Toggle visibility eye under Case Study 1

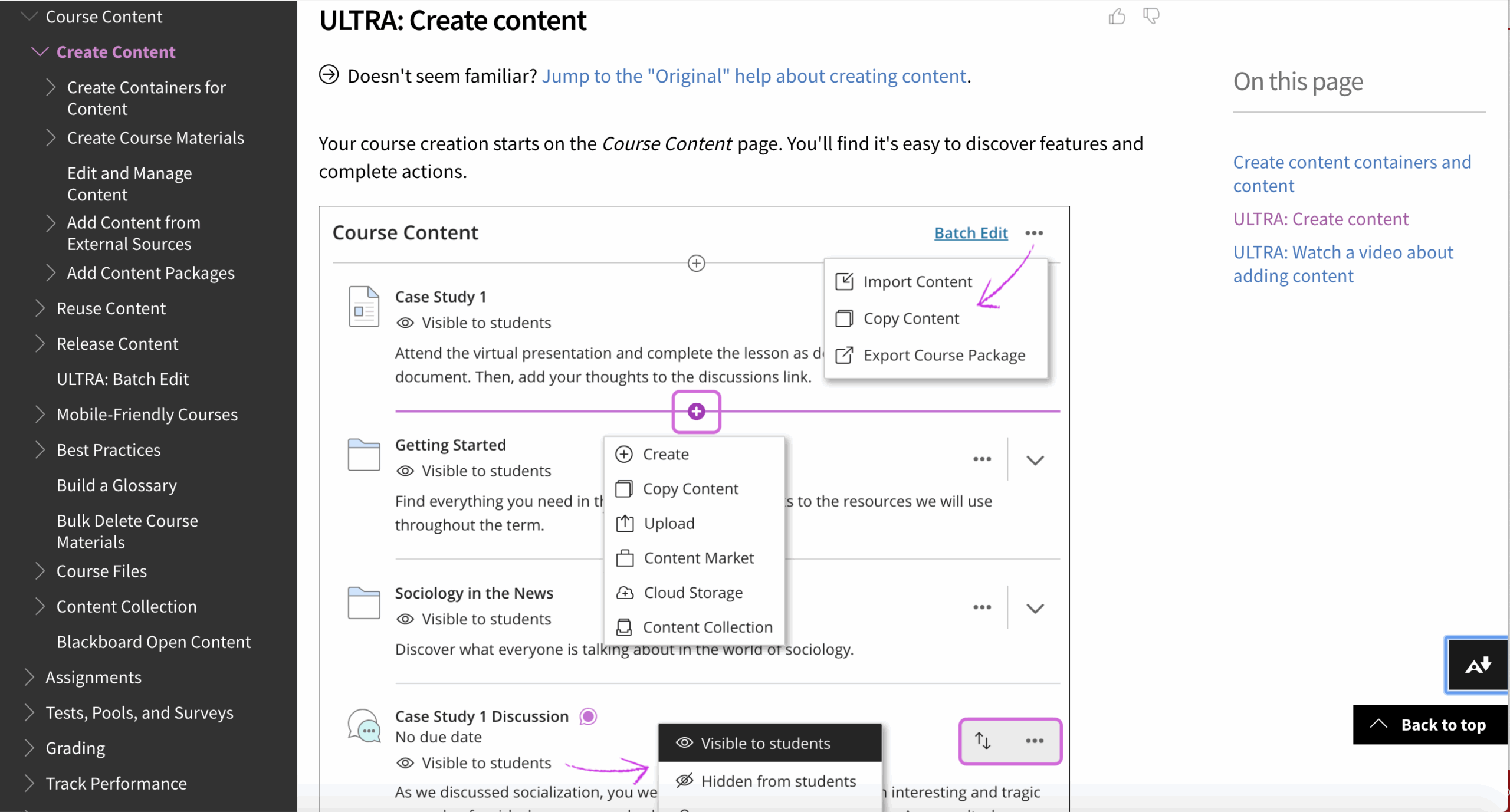tap(405, 323)
